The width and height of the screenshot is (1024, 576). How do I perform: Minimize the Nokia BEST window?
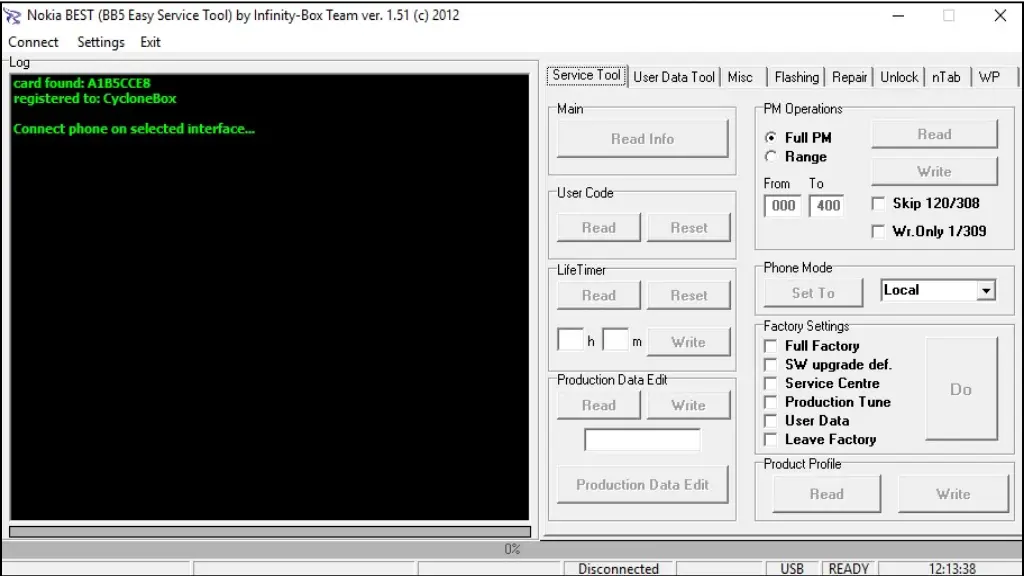(899, 16)
